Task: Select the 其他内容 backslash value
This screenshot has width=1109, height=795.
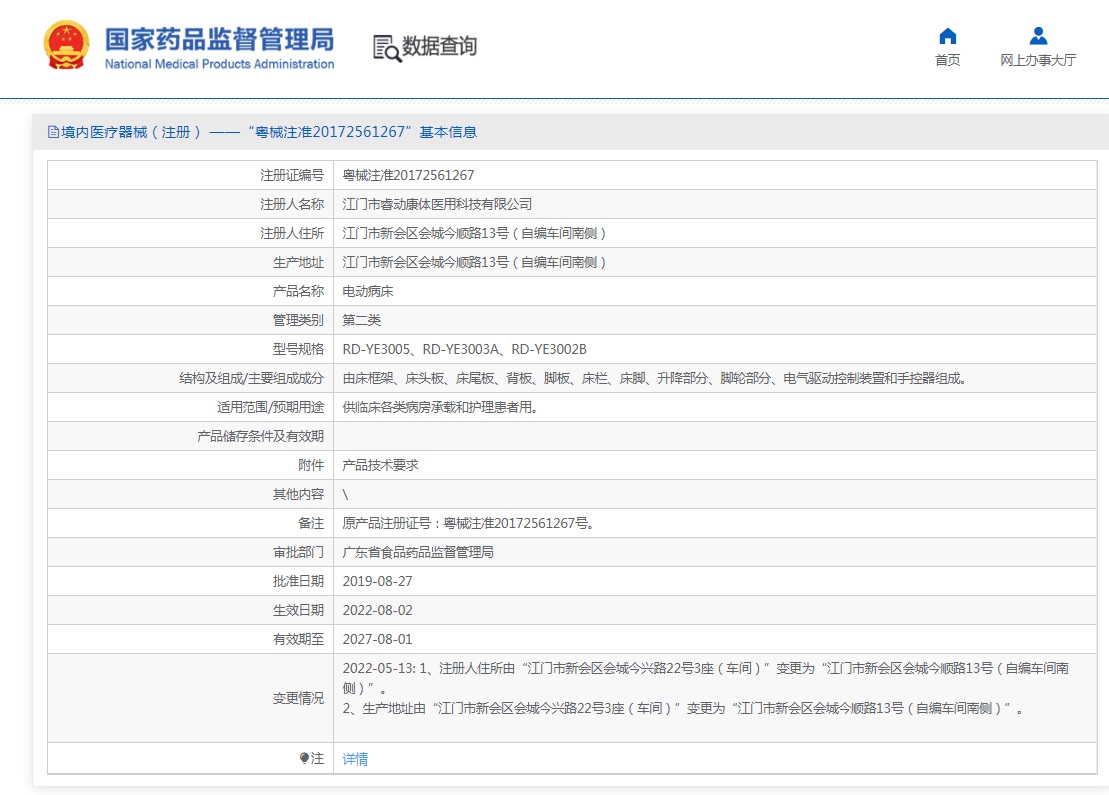Action: (x=345, y=494)
